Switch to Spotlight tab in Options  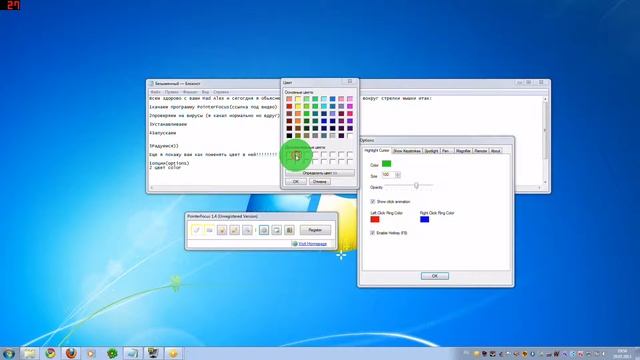click(x=431, y=151)
